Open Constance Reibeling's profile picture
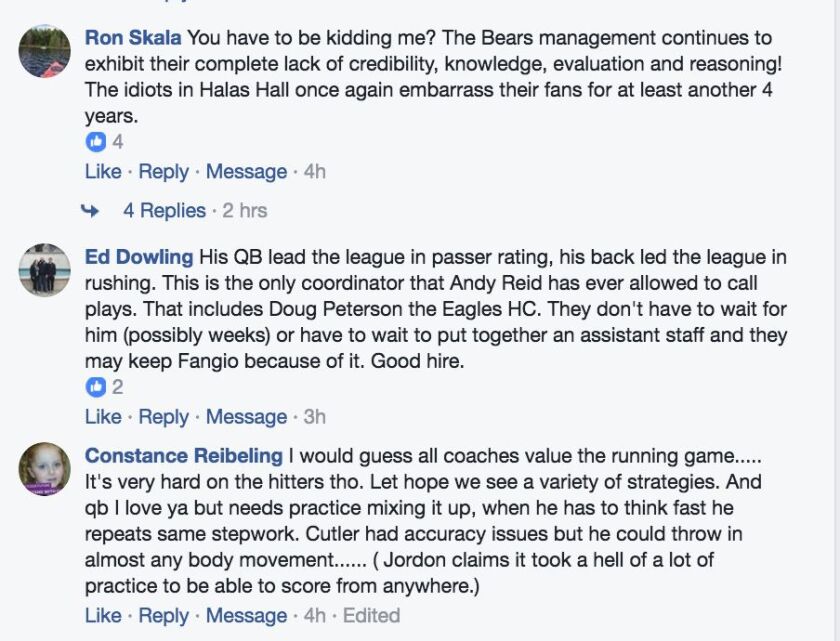Viewport: 840px width, 641px height. [x=44, y=469]
